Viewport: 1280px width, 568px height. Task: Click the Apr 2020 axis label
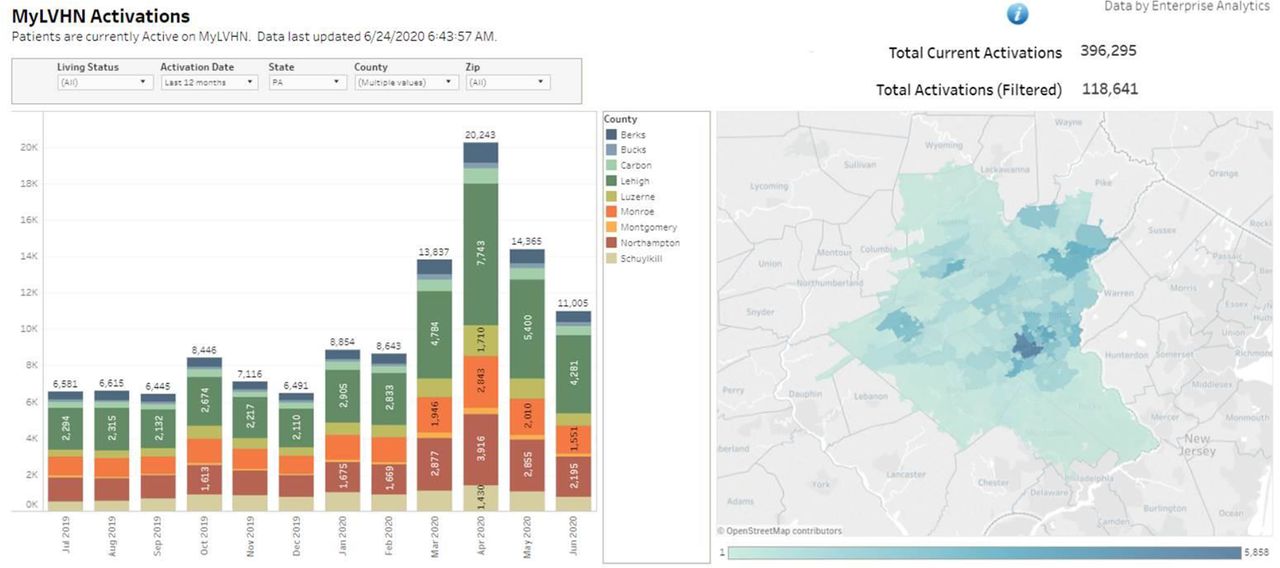(481, 536)
